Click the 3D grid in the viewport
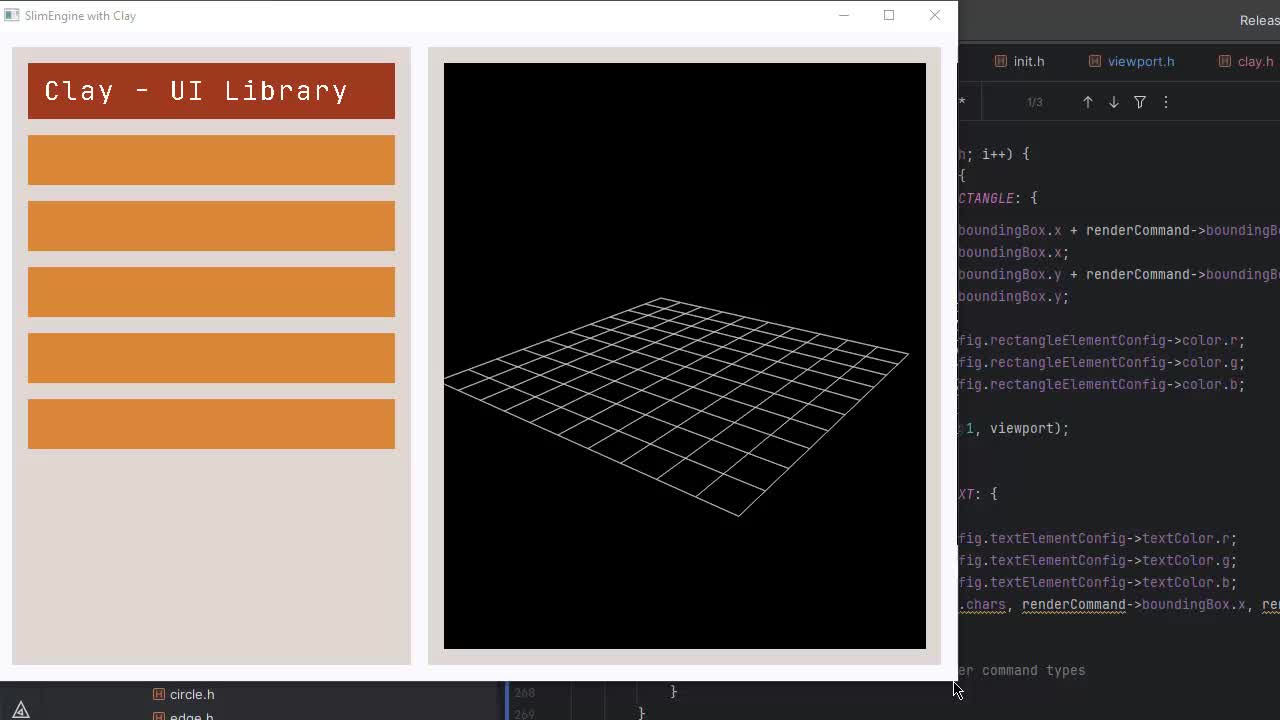This screenshot has width=1280, height=720. (x=676, y=400)
